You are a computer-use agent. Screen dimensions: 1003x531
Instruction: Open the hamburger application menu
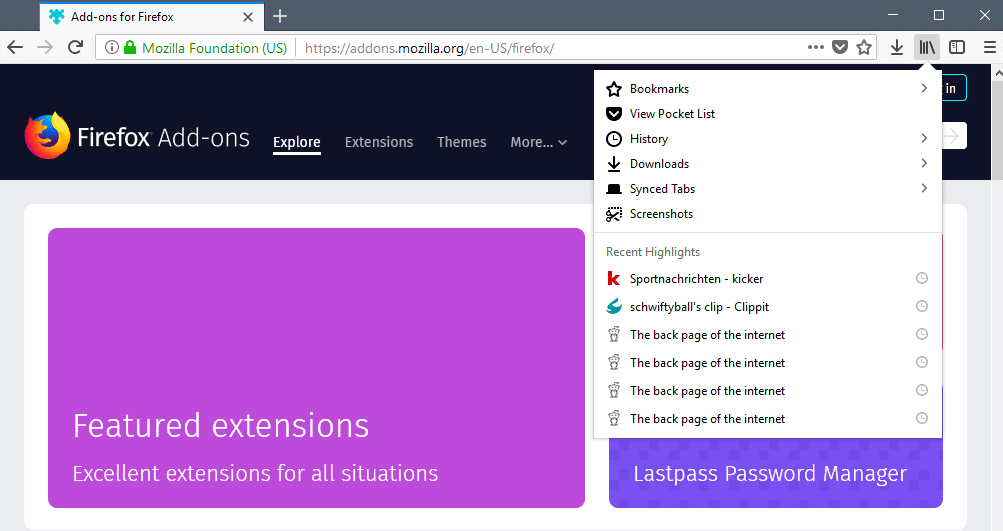(x=990, y=47)
